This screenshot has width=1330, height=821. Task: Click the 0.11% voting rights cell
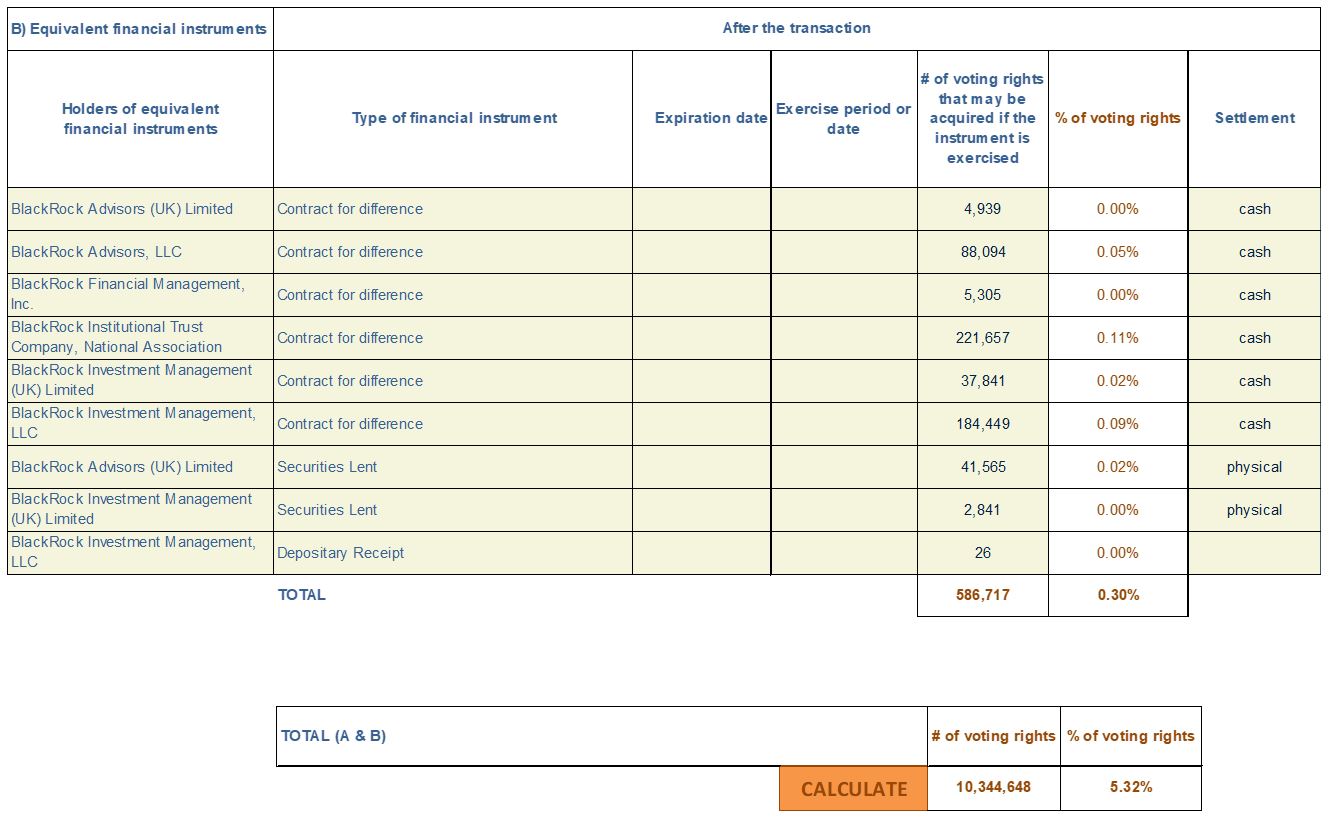1118,338
